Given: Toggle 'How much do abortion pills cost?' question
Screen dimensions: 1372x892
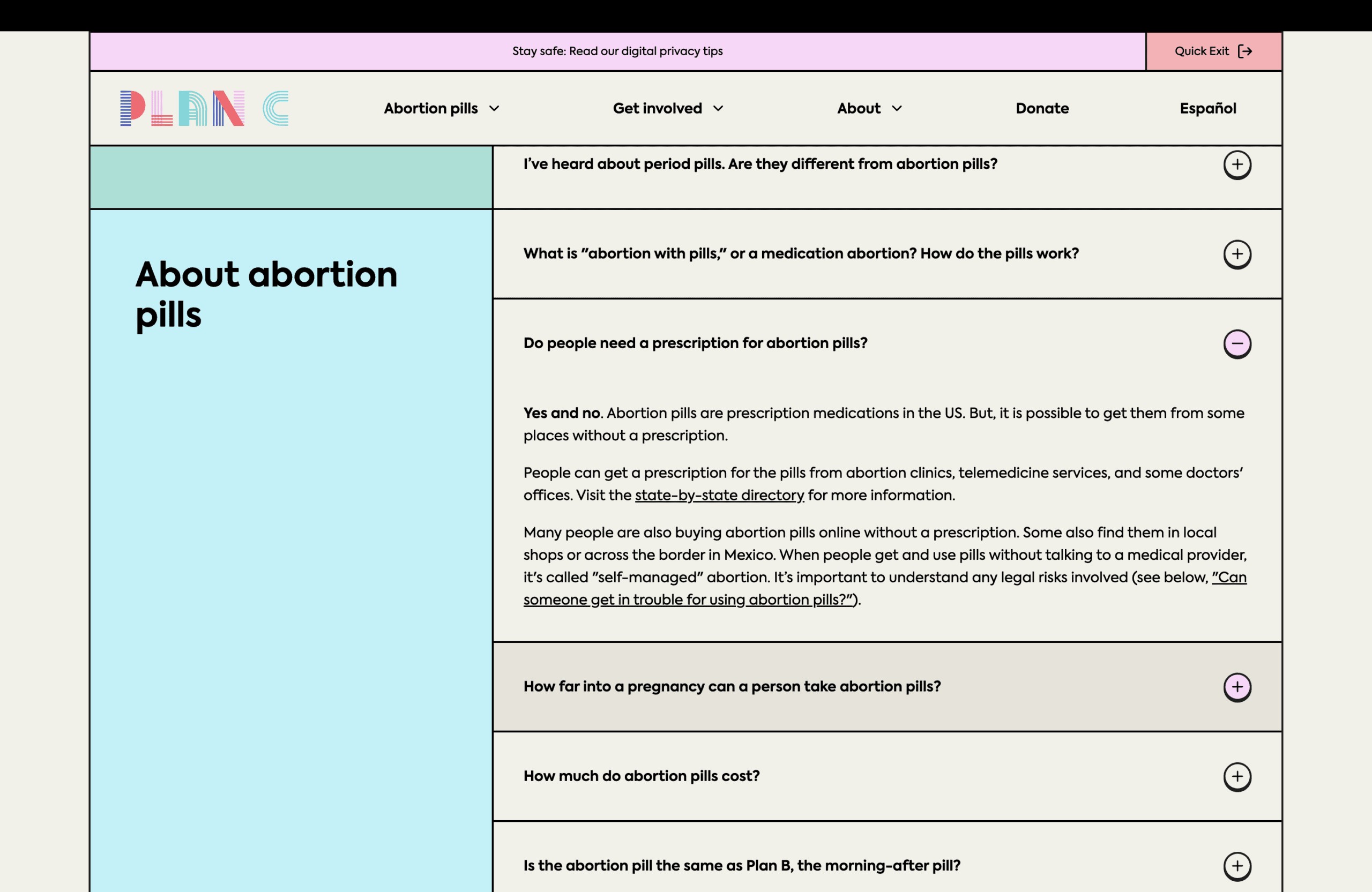Looking at the screenshot, I should pos(887,777).
